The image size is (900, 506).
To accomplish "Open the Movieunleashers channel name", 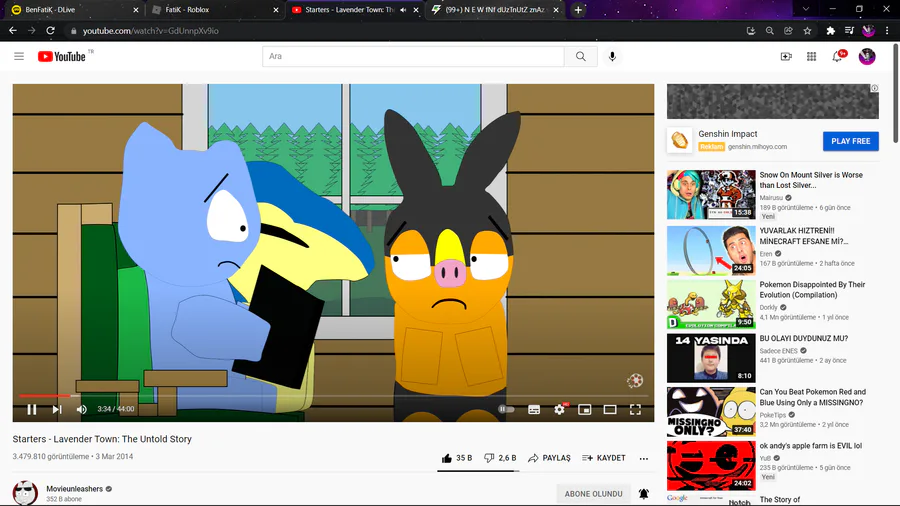I will click(75, 489).
